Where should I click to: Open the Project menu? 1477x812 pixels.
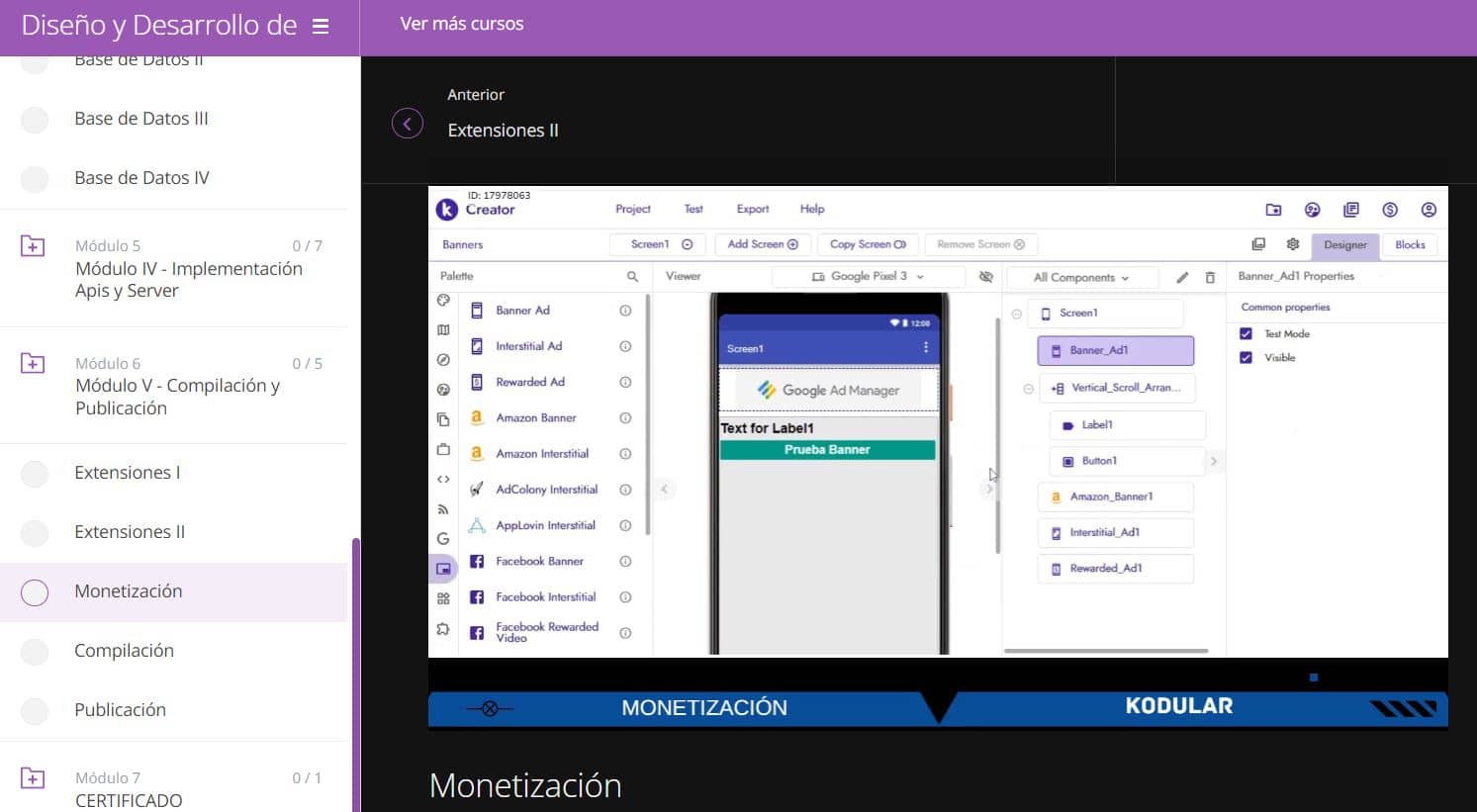pos(632,210)
